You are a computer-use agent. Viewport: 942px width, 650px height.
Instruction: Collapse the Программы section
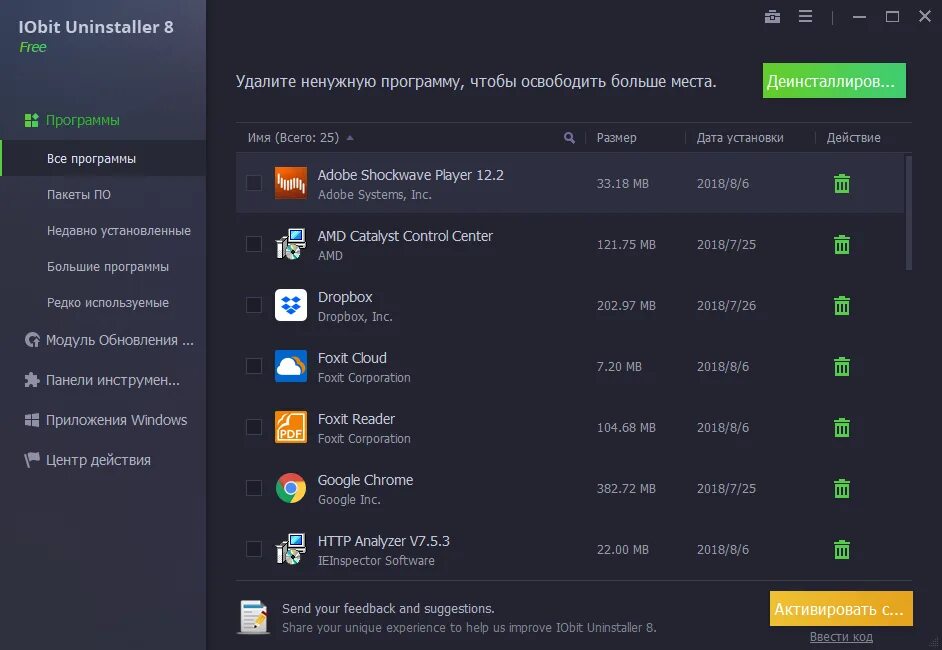click(71, 120)
